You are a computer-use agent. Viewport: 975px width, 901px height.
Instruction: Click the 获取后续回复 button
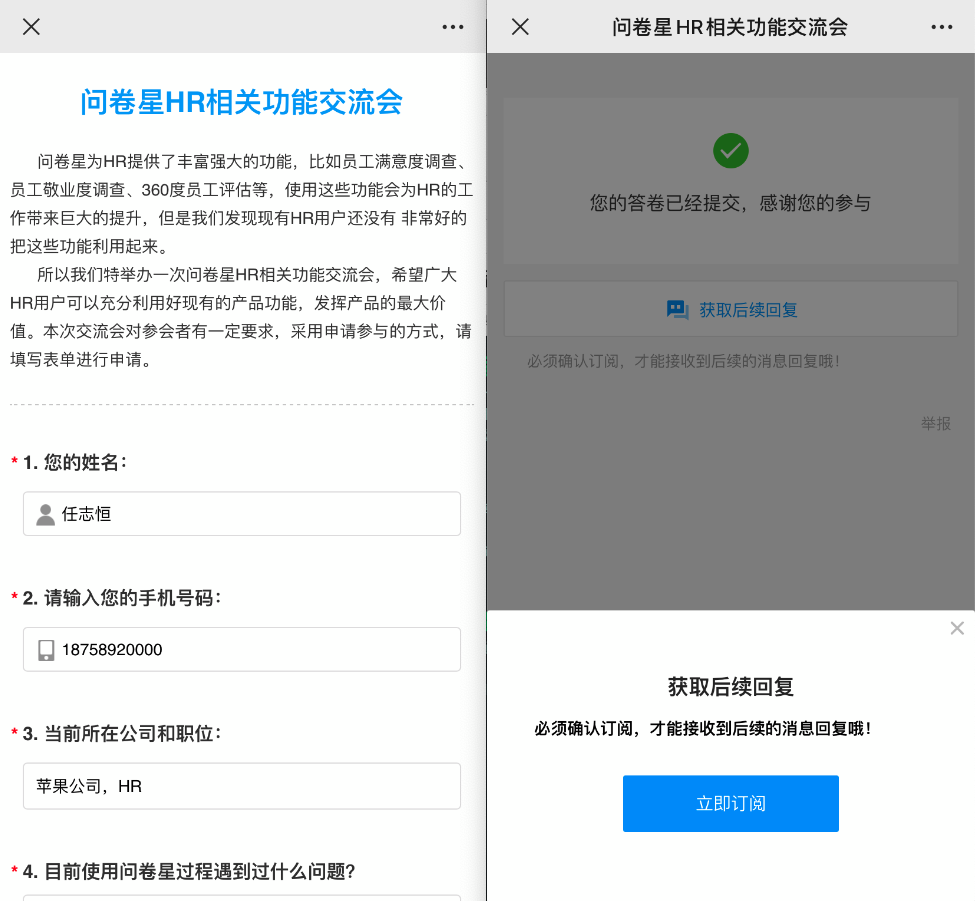coord(731,309)
